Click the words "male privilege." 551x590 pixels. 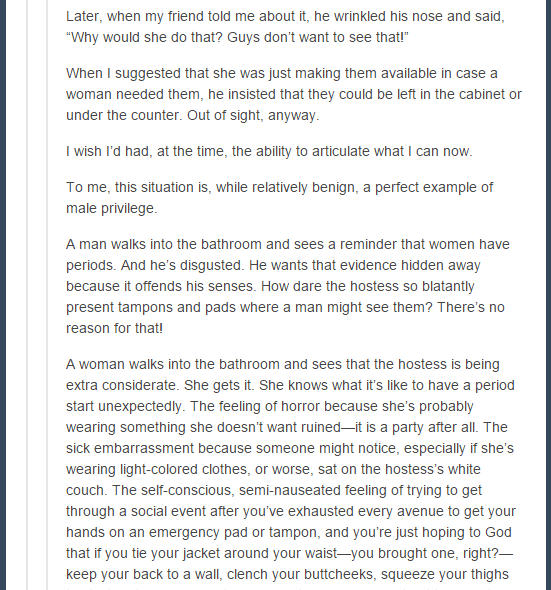pyautogui.click(x=111, y=208)
